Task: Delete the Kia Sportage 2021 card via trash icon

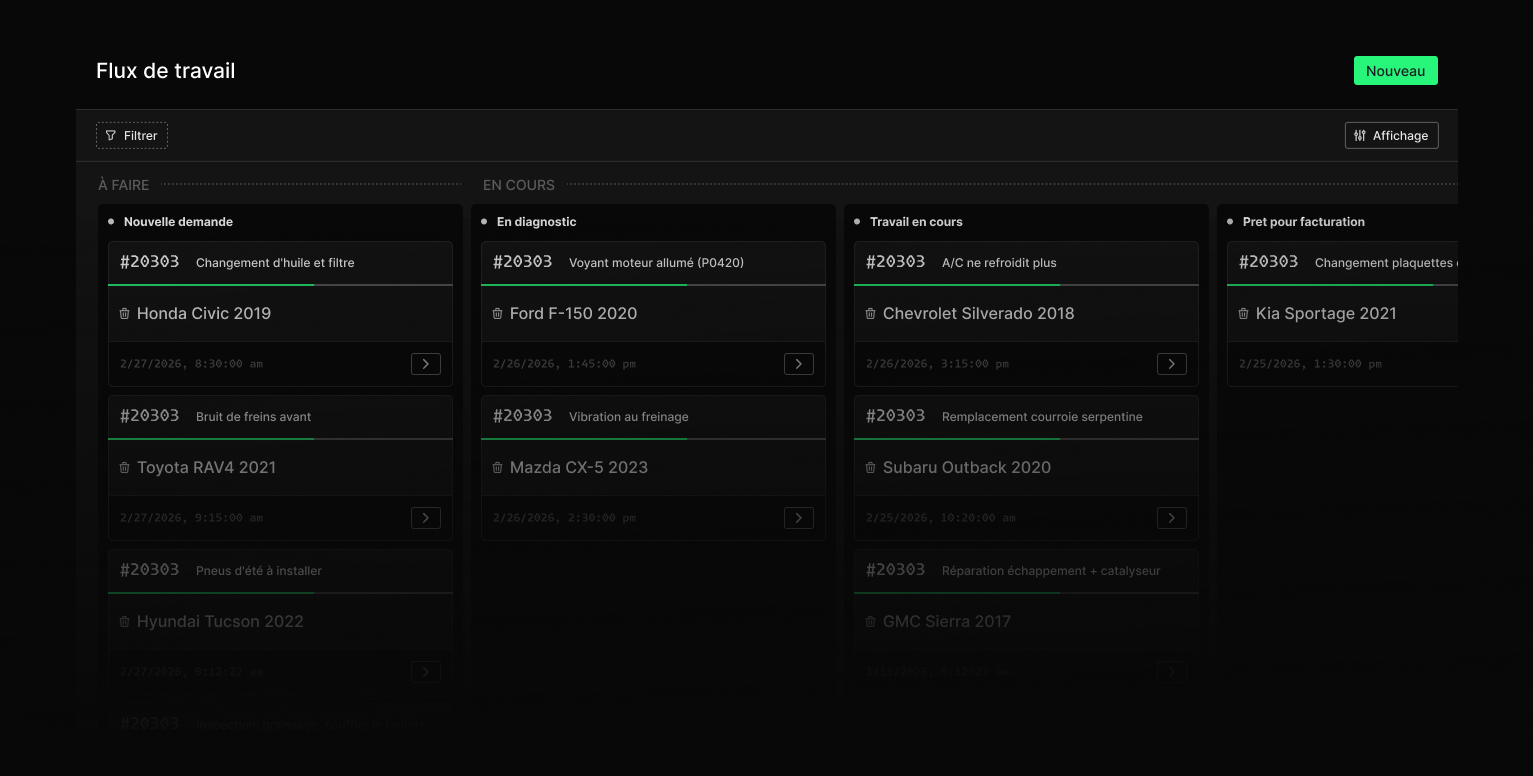Action: tap(1244, 314)
